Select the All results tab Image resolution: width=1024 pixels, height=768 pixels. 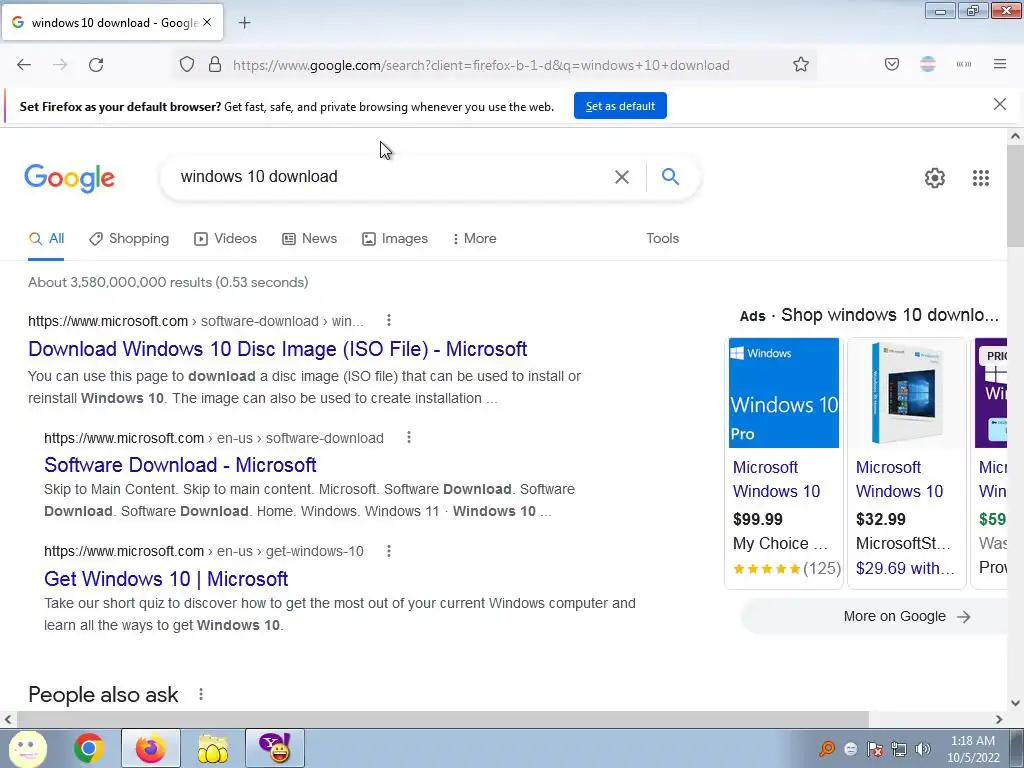pyautogui.click(x=46, y=239)
